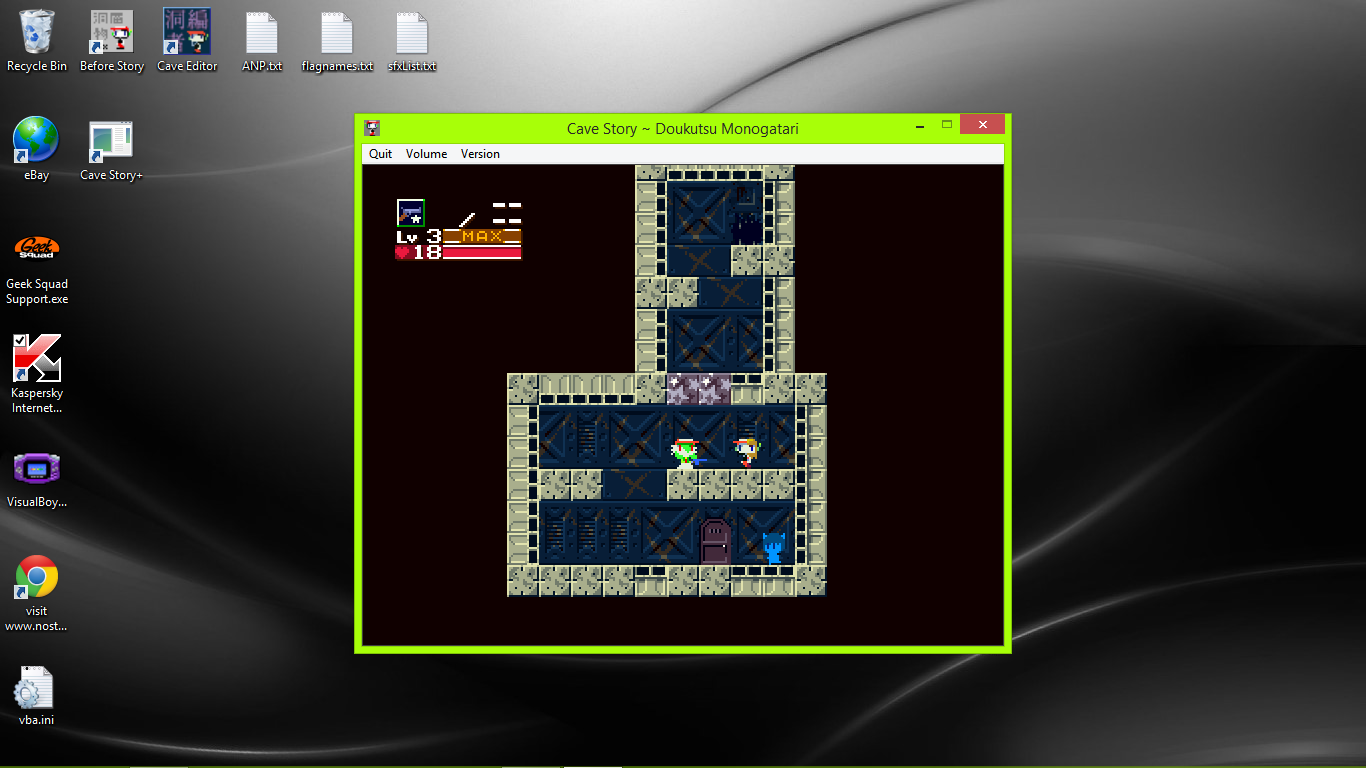Click the green-haired character sprite
The width and height of the screenshot is (1366, 768).
pyautogui.click(x=685, y=453)
